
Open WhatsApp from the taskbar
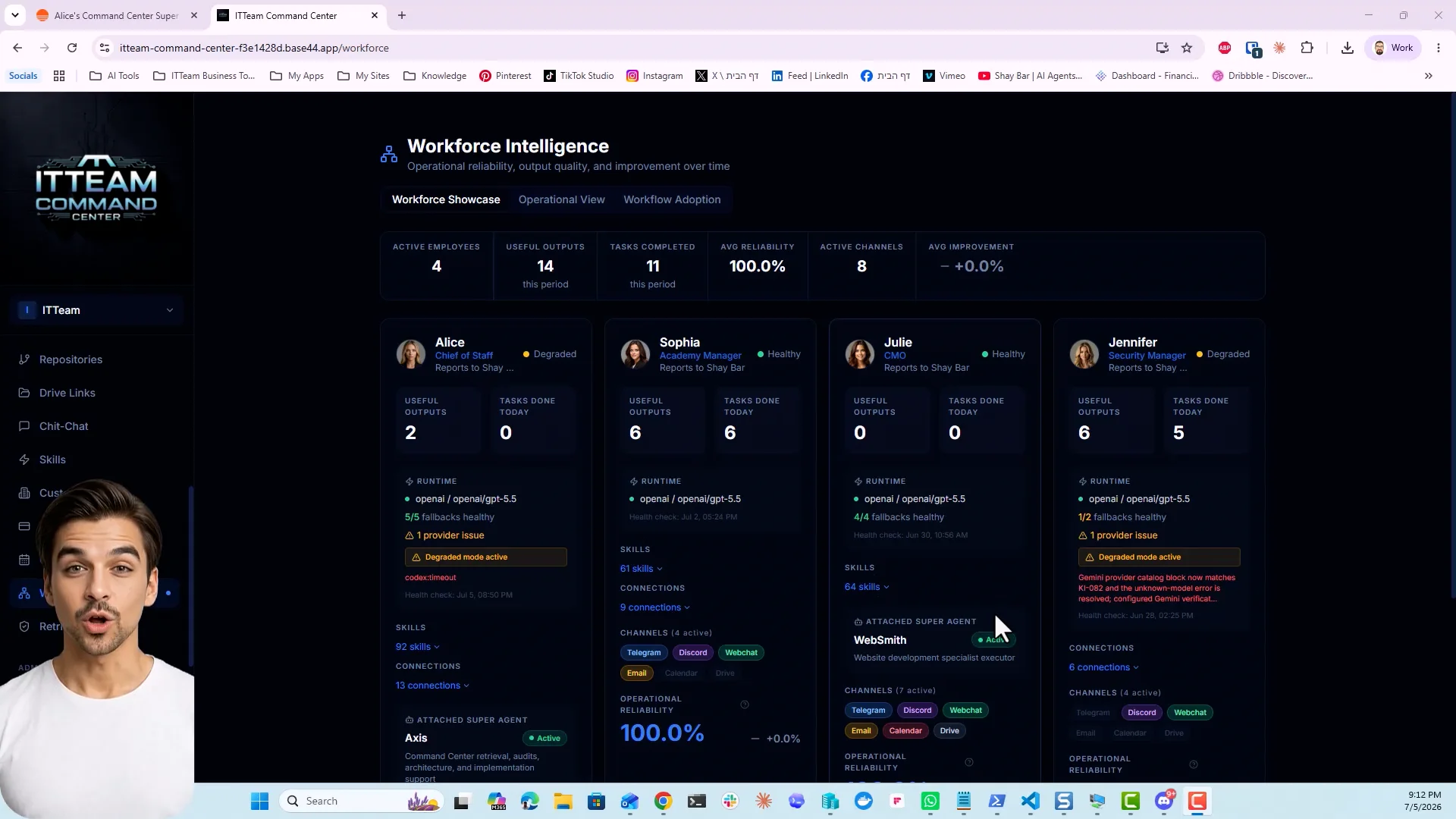coord(930,801)
